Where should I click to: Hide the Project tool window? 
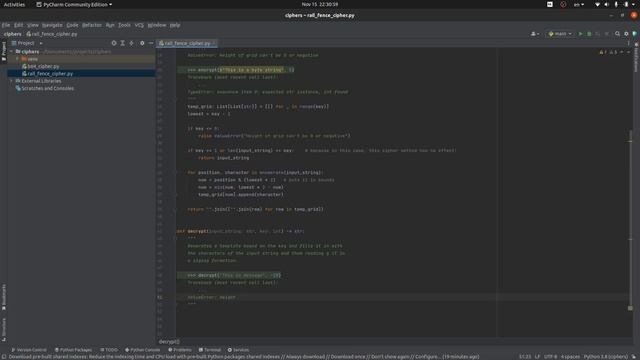151,43
